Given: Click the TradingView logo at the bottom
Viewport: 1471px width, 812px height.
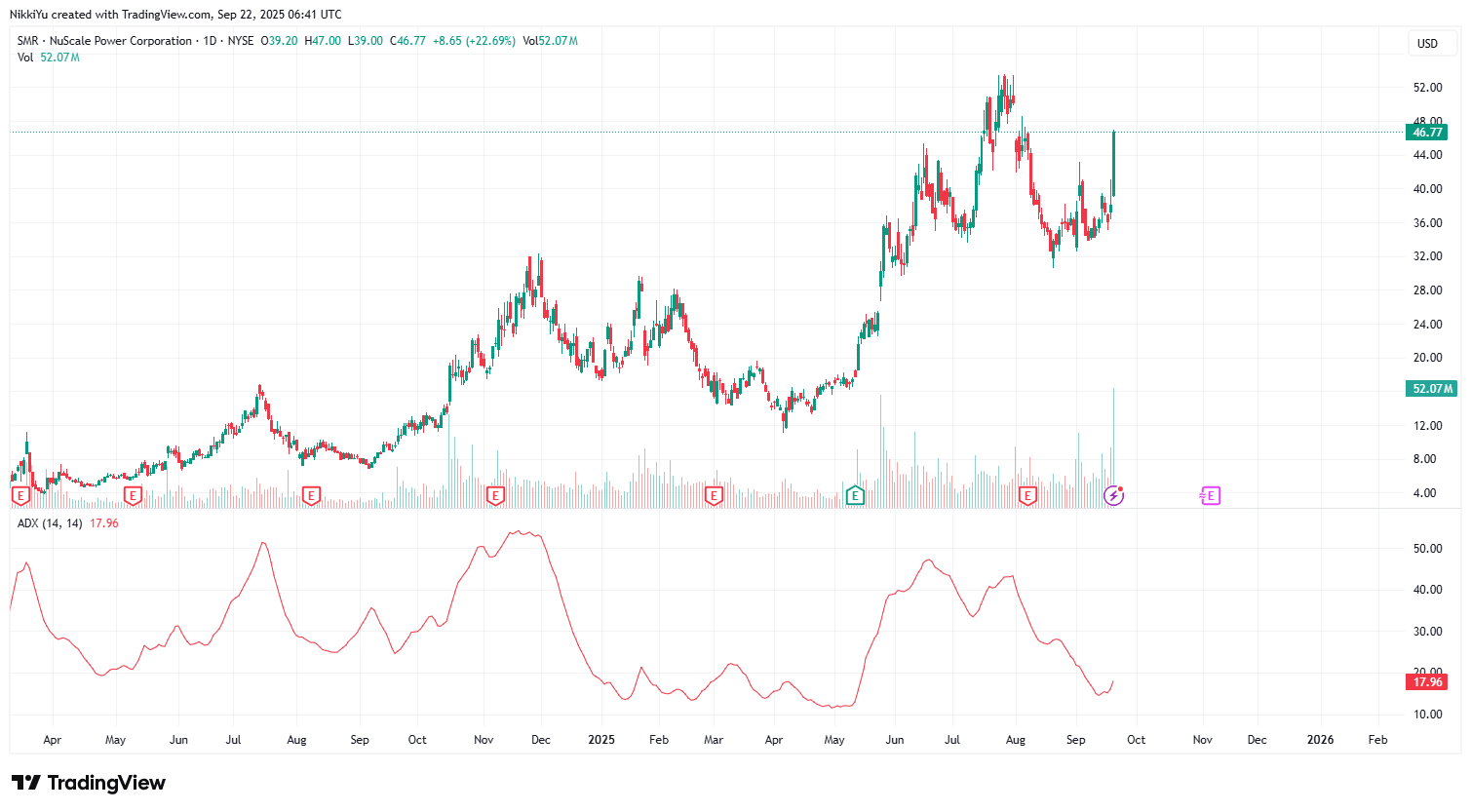Looking at the screenshot, I should click(x=89, y=783).
